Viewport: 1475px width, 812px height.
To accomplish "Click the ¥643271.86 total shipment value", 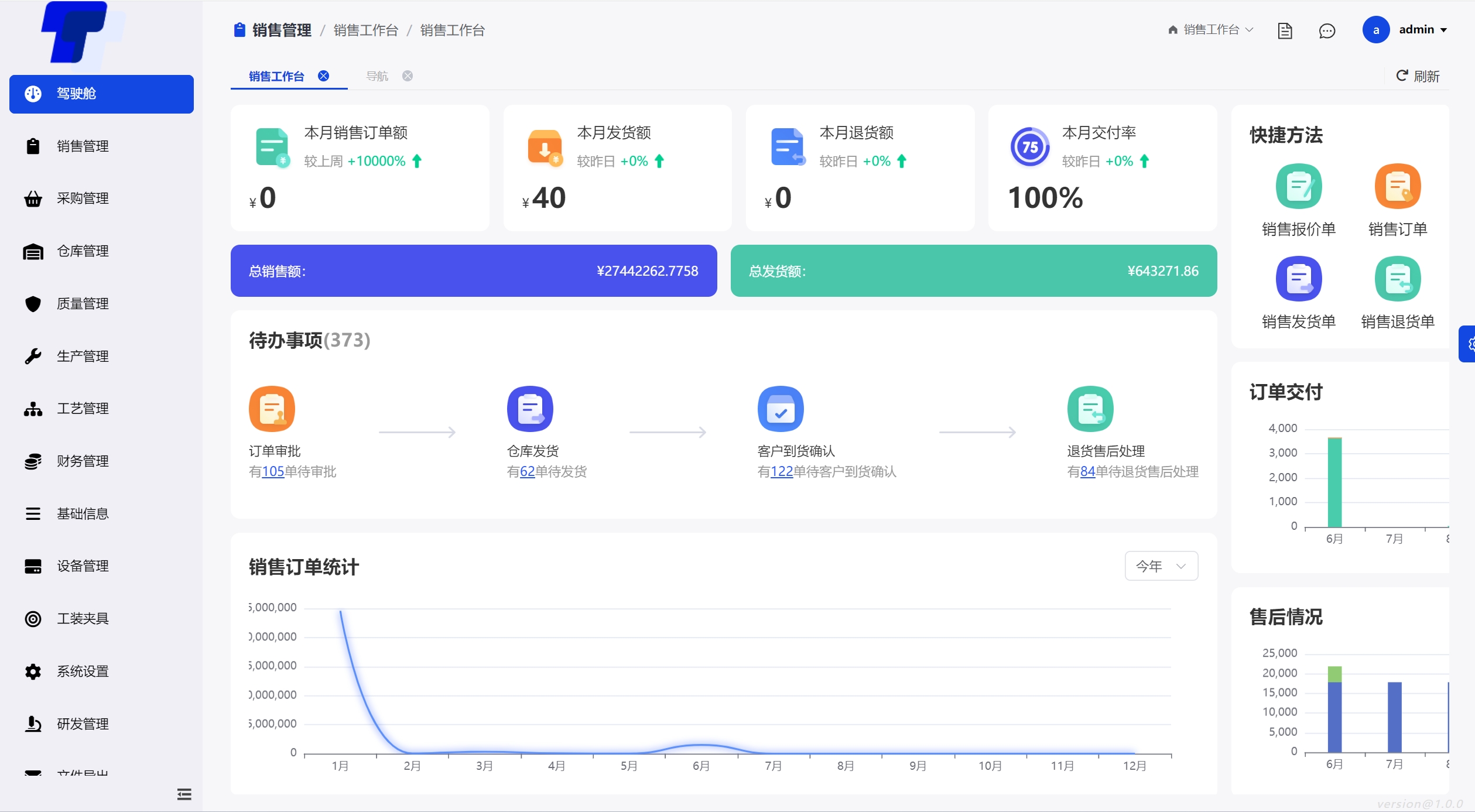I will point(1163,271).
